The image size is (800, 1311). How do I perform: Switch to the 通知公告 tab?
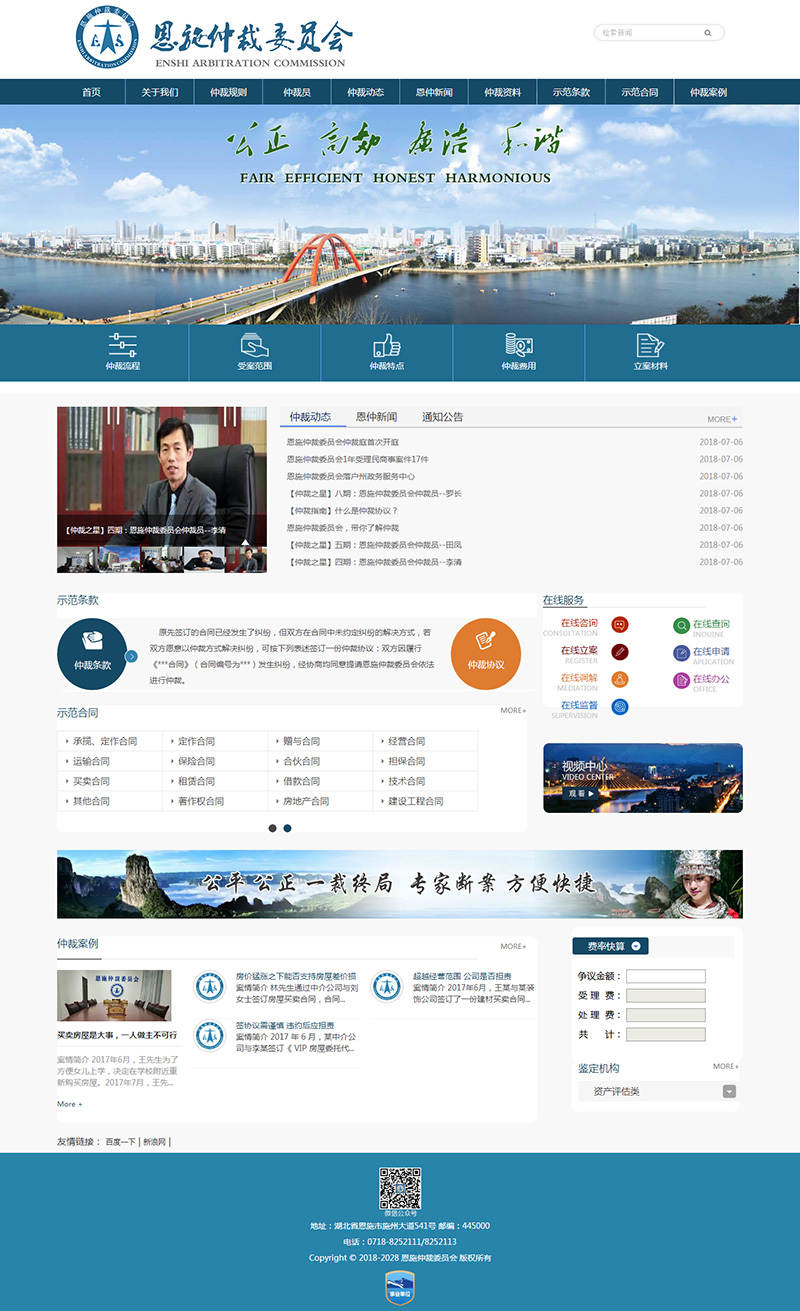click(x=442, y=417)
